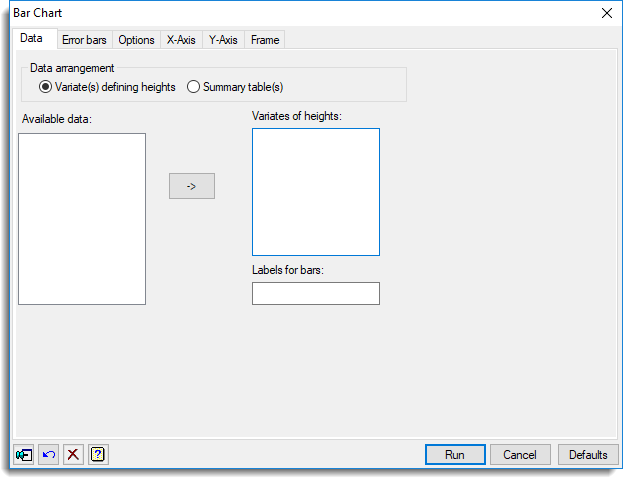Click the -> transfer arrow button

pyautogui.click(x=192, y=186)
